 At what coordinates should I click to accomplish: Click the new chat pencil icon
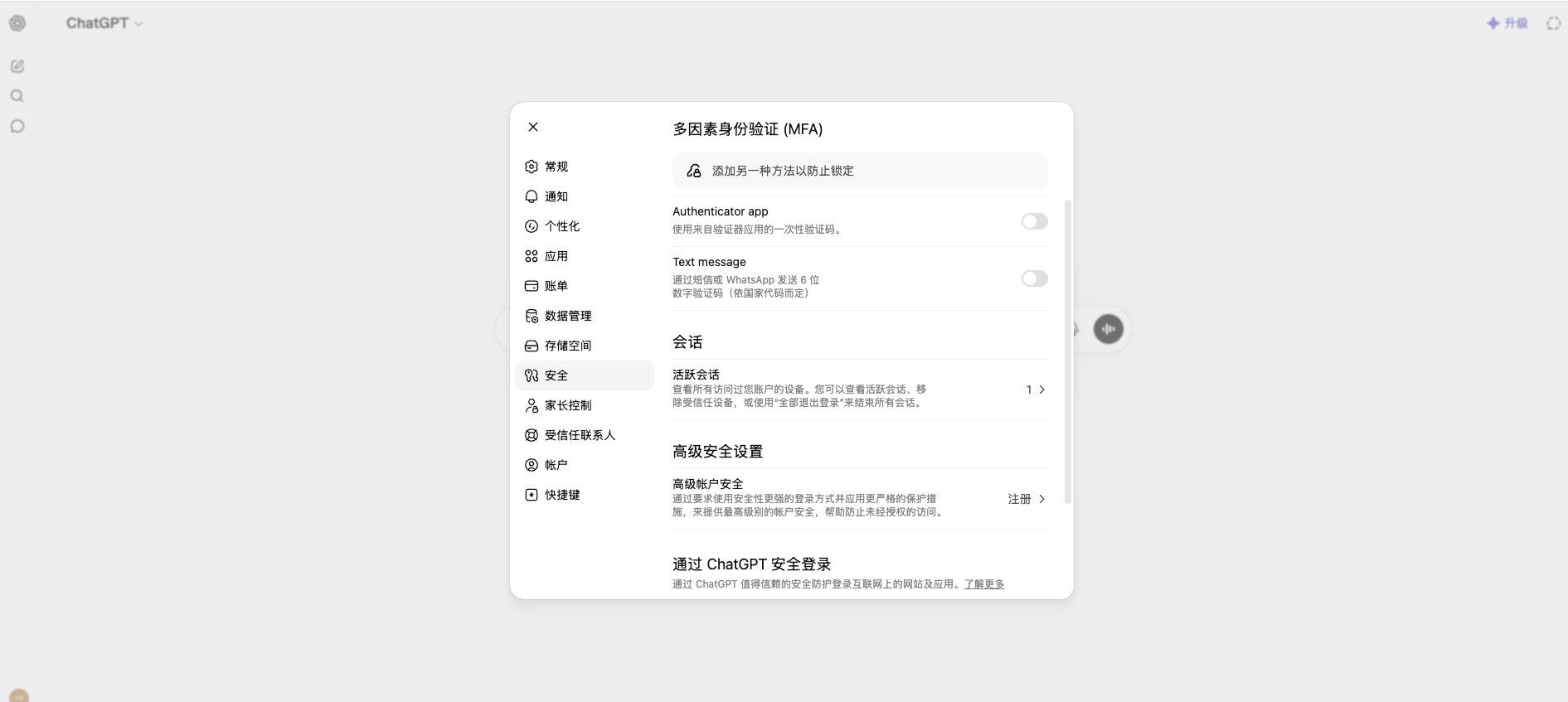[17, 65]
